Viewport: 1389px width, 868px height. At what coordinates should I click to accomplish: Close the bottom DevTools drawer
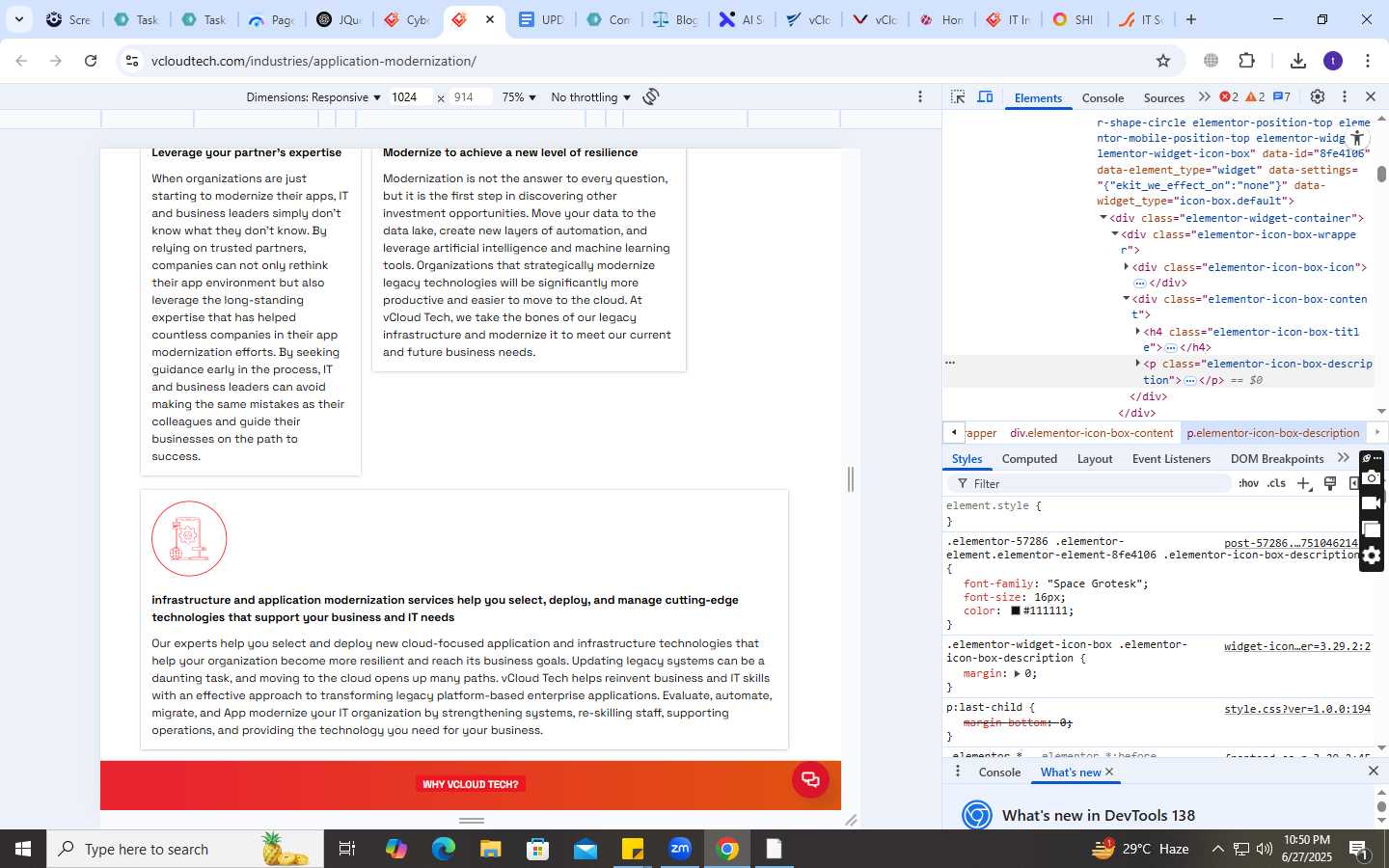[1373, 772]
